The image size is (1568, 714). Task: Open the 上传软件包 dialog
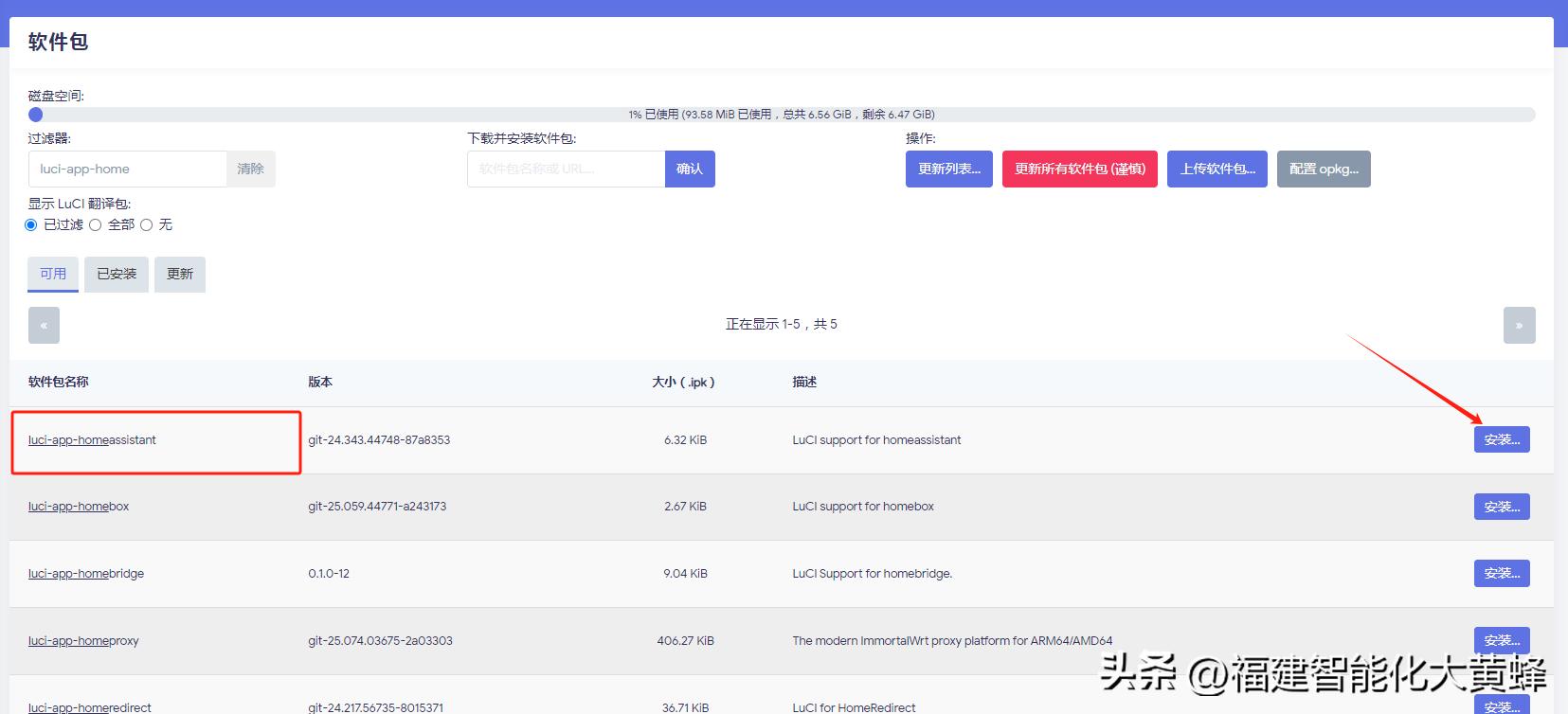pyautogui.click(x=1217, y=169)
